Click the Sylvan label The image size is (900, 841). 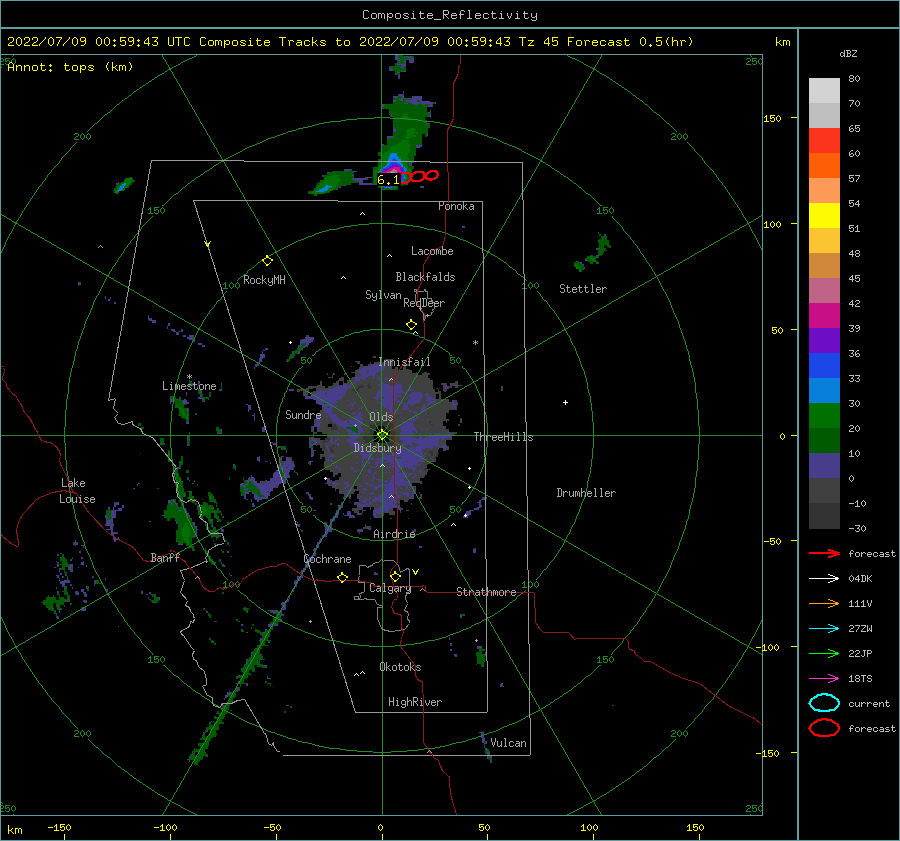point(383,295)
